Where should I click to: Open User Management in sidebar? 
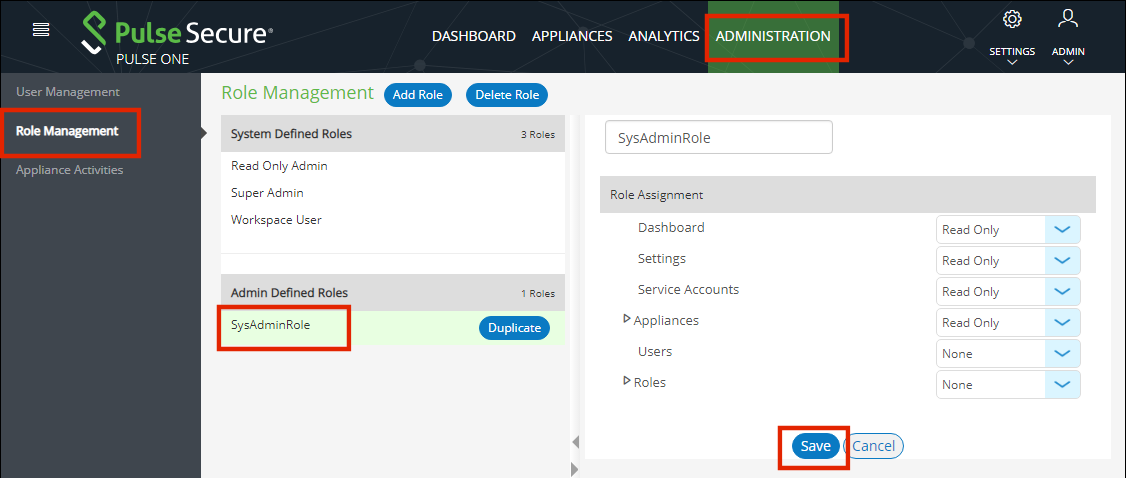point(68,92)
